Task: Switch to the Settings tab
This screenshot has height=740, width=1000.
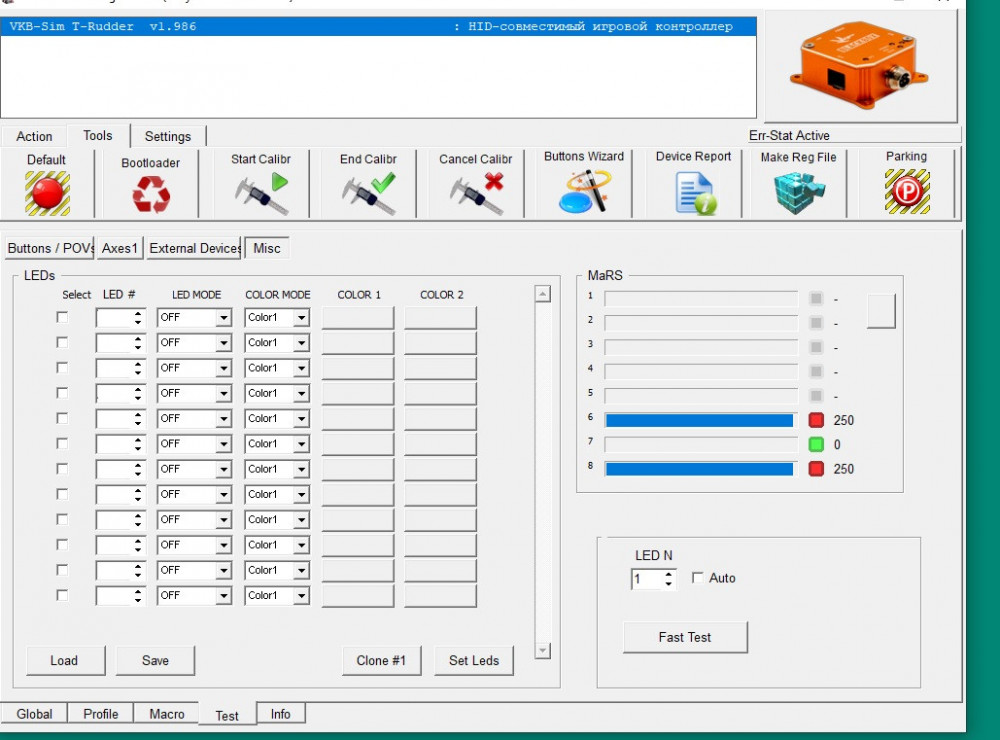Action: click(x=167, y=136)
